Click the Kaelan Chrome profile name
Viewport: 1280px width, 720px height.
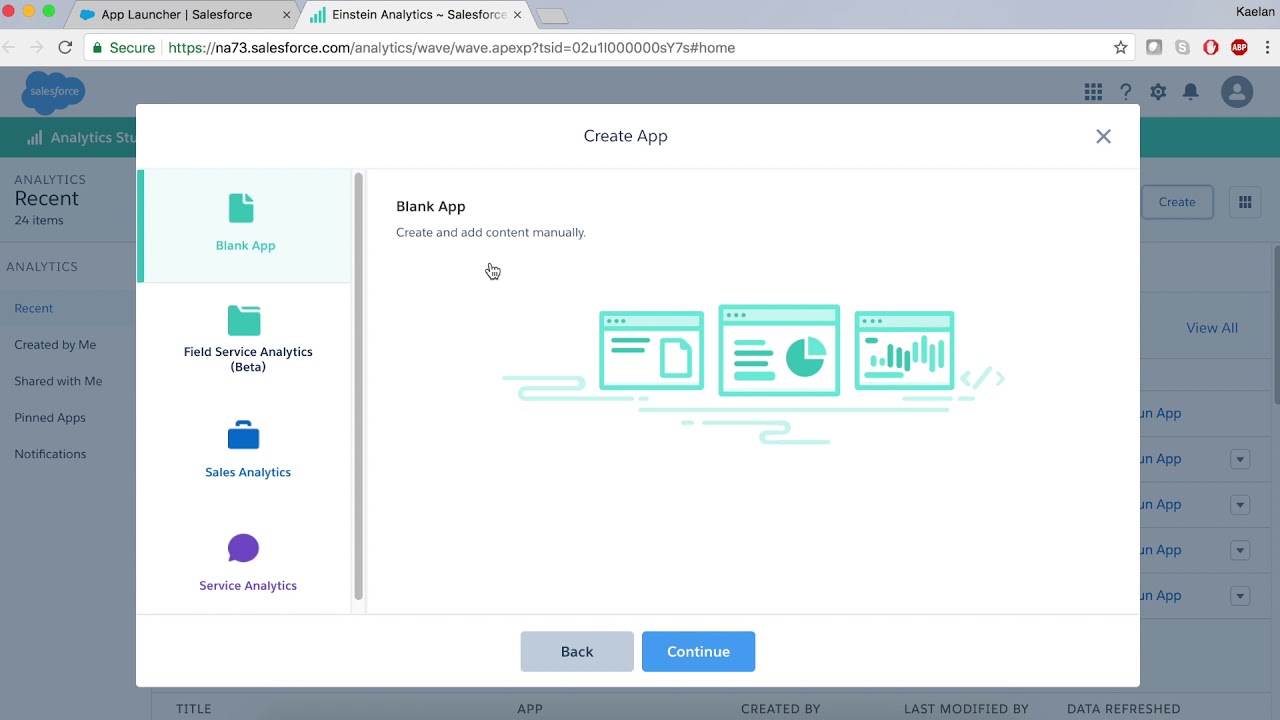(x=1256, y=12)
